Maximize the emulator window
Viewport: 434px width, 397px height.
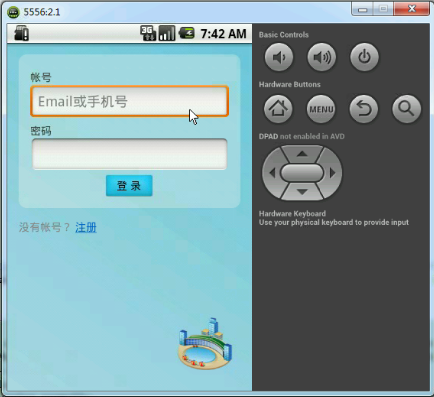click(x=383, y=9)
